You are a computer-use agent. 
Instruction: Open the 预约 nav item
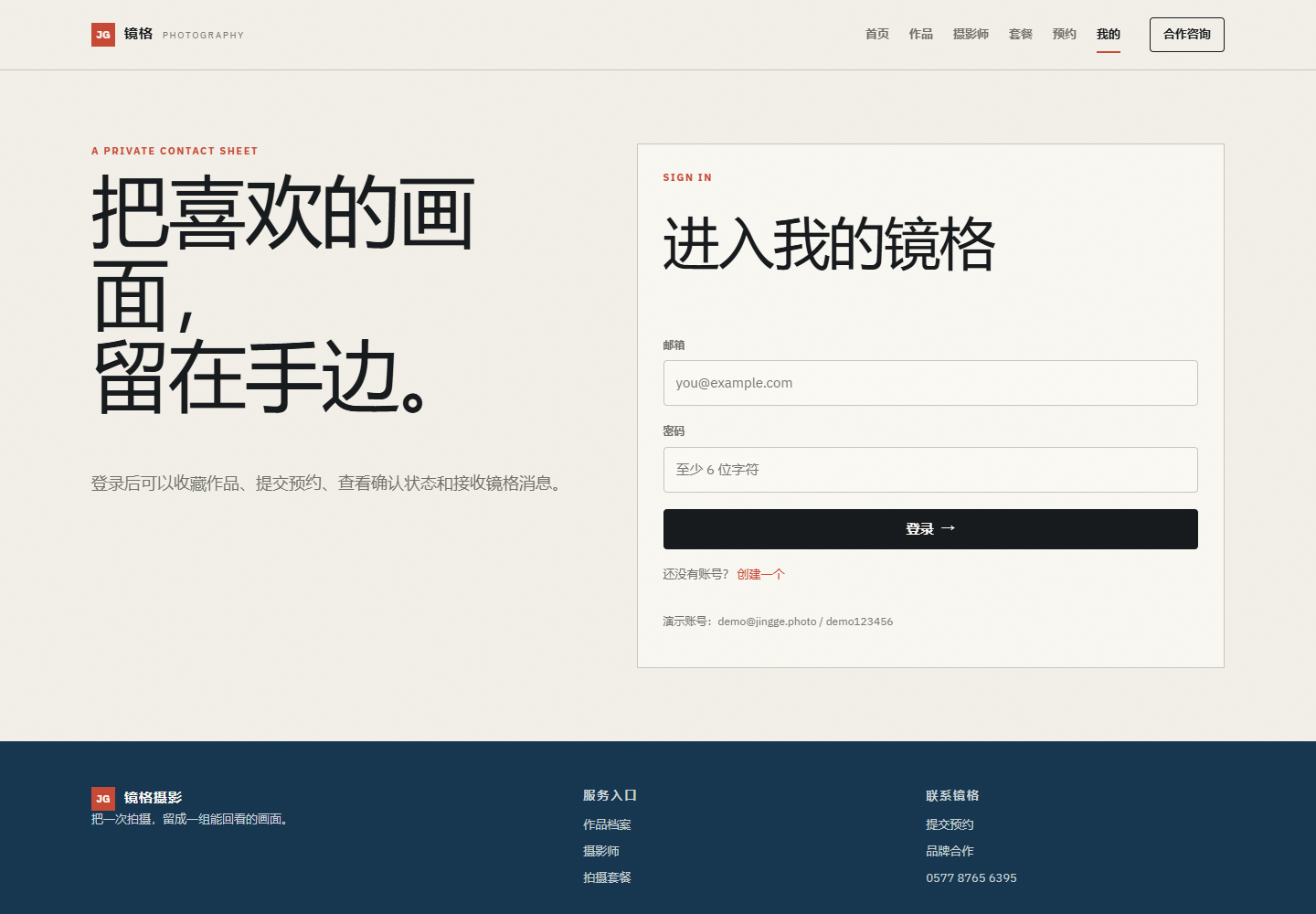[x=1065, y=34]
